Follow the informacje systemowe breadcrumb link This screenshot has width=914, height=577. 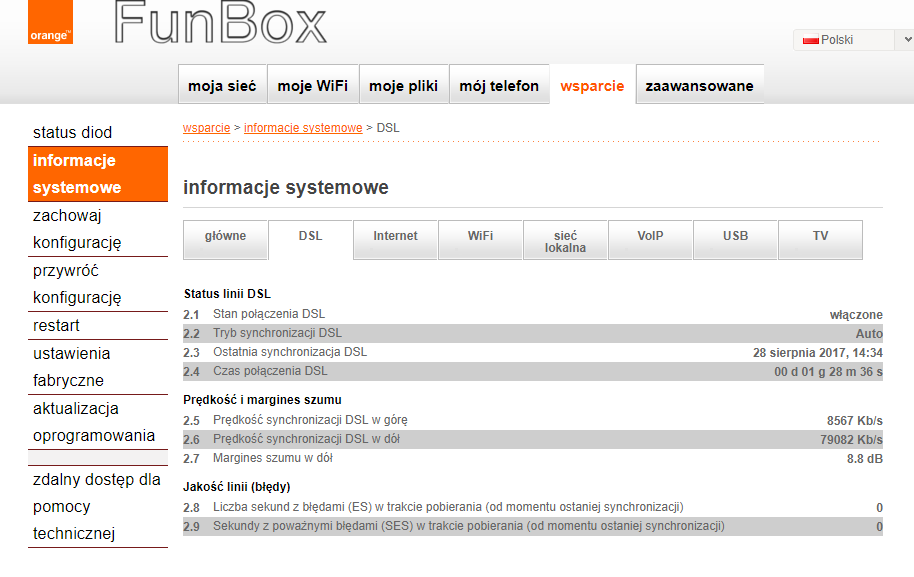point(303,128)
